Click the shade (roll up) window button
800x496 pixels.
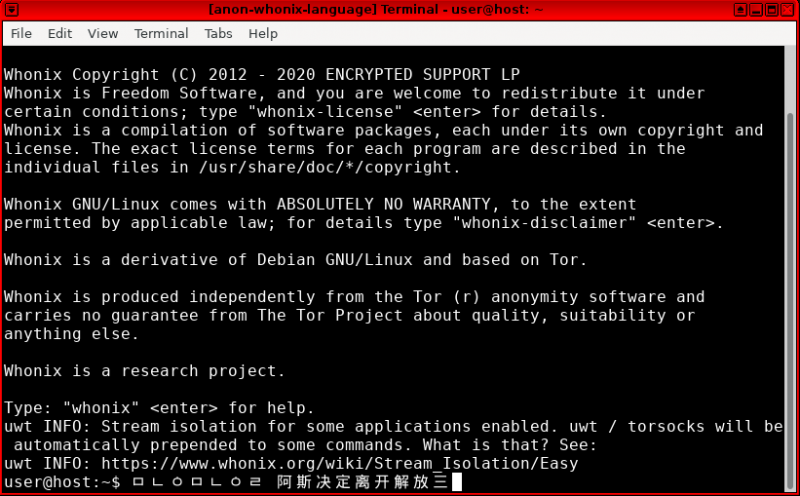pyautogui.click(x=741, y=10)
